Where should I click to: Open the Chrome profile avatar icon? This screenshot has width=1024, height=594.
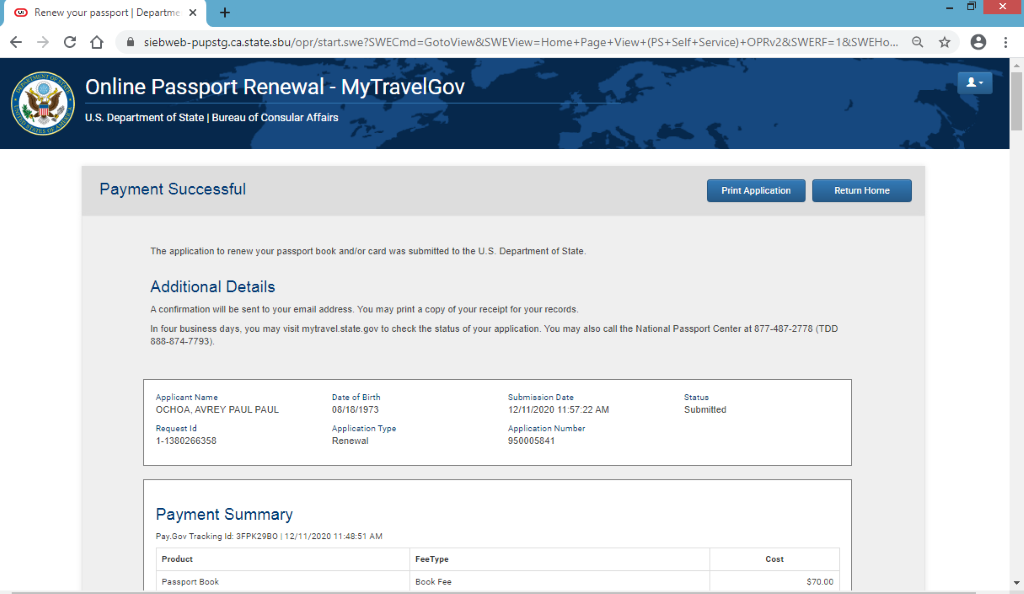pyautogui.click(x=978, y=42)
